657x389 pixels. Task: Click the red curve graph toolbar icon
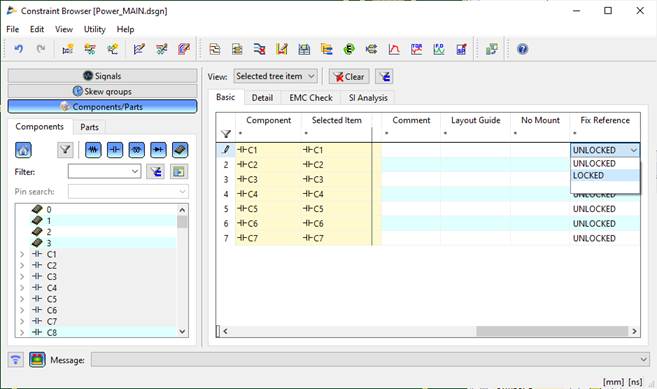394,49
